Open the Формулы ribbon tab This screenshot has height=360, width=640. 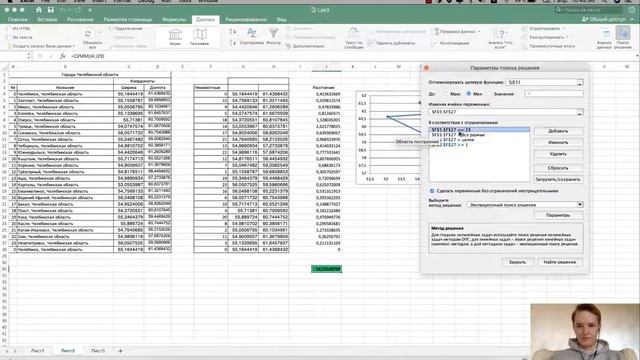click(x=174, y=19)
